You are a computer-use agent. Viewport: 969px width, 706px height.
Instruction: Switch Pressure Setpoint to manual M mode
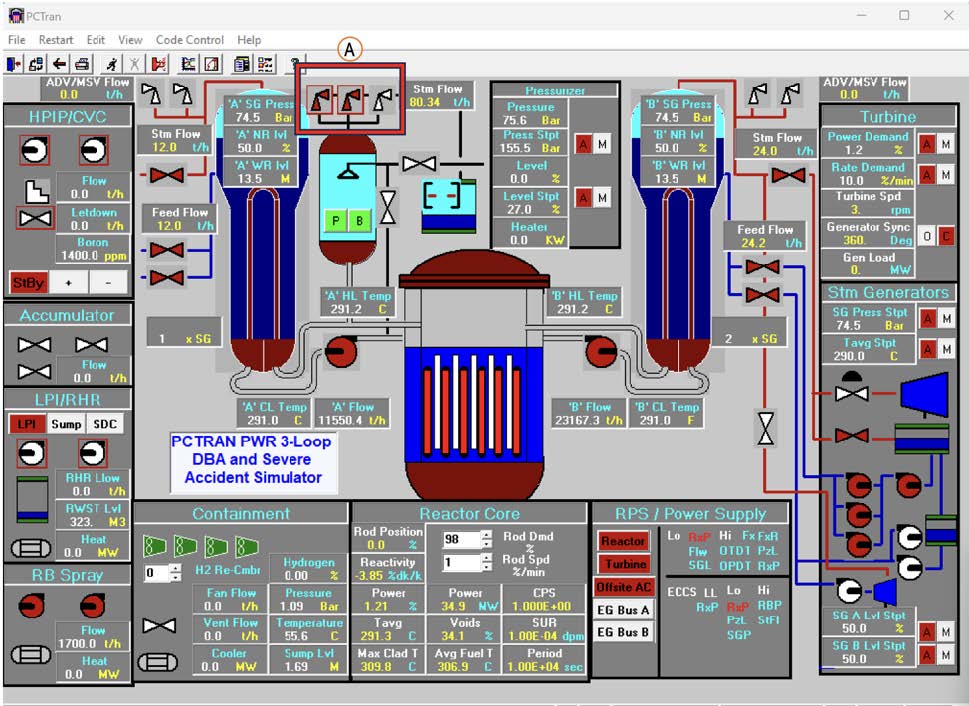pyautogui.click(x=602, y=144)
